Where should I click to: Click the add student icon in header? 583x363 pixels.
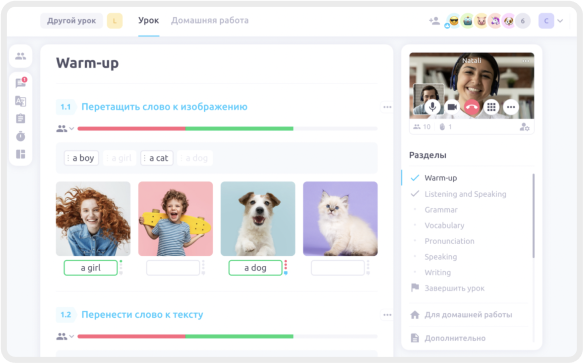(x=434, y=21)
